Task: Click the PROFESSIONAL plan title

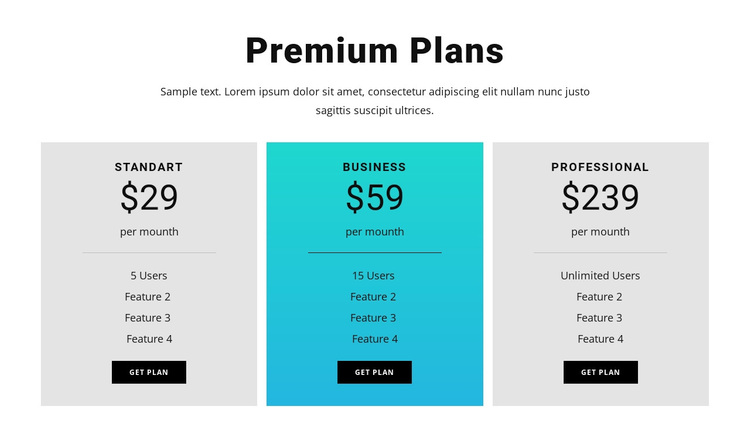Action: click(x=600, y=167)
